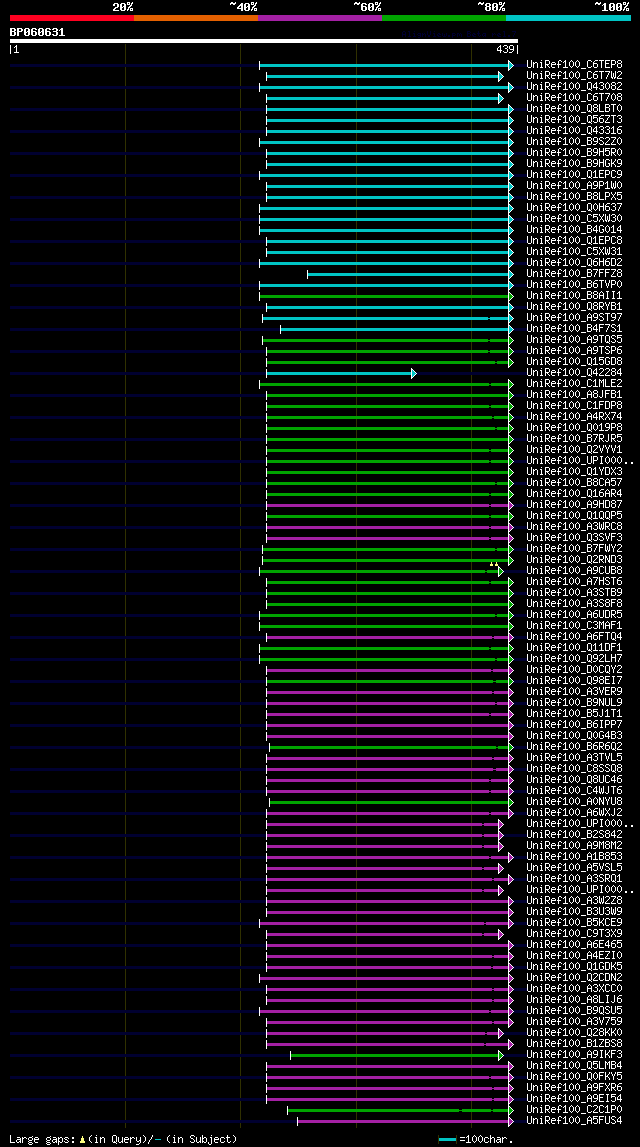Click the green bar for UniRef100_B6R6Q2
The width and height of the screenshot is (640, 1147).
pos(392,748)
